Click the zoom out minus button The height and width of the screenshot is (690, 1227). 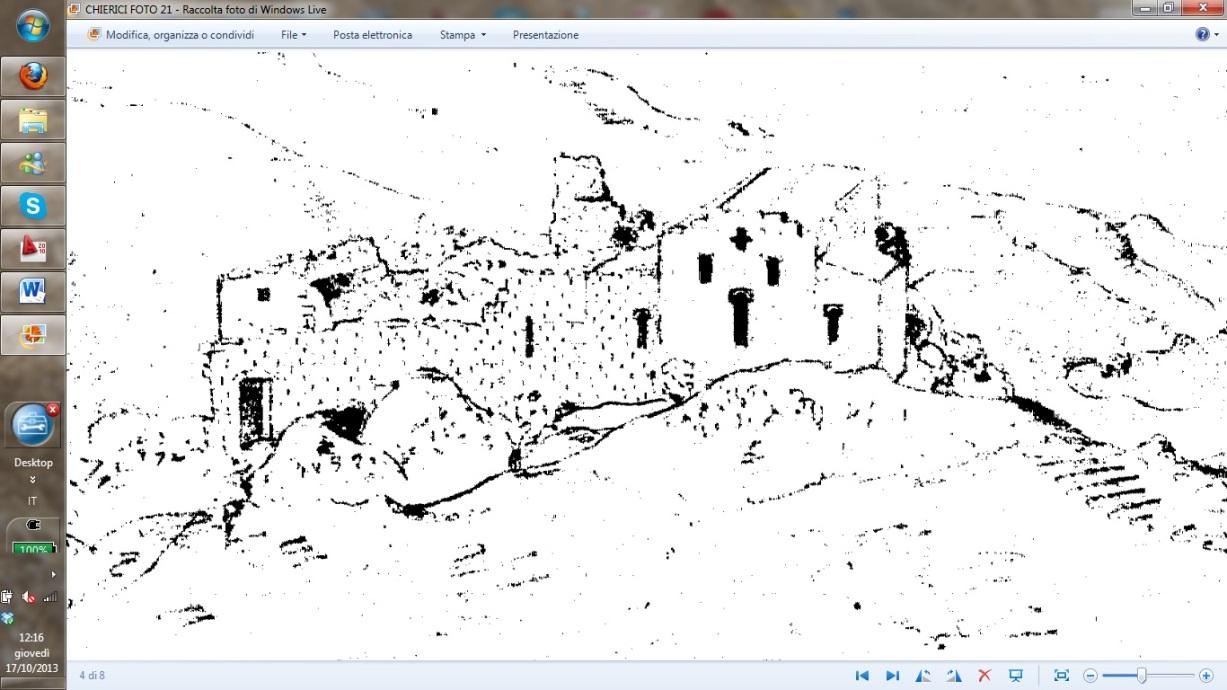(1090, 676)
